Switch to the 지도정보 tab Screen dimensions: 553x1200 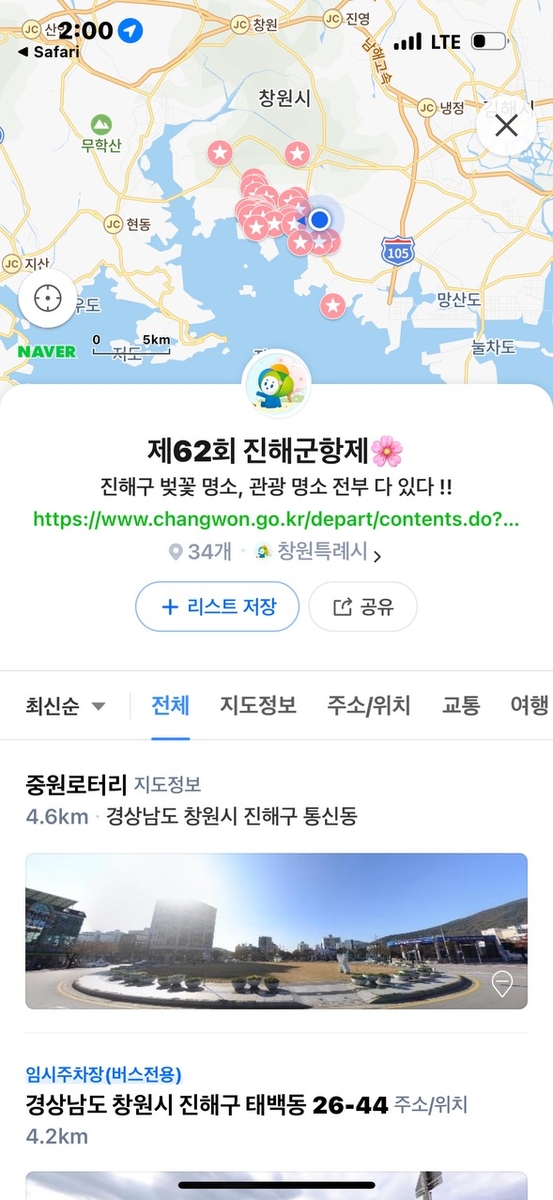pyautogui.click(x=258, y=705)
